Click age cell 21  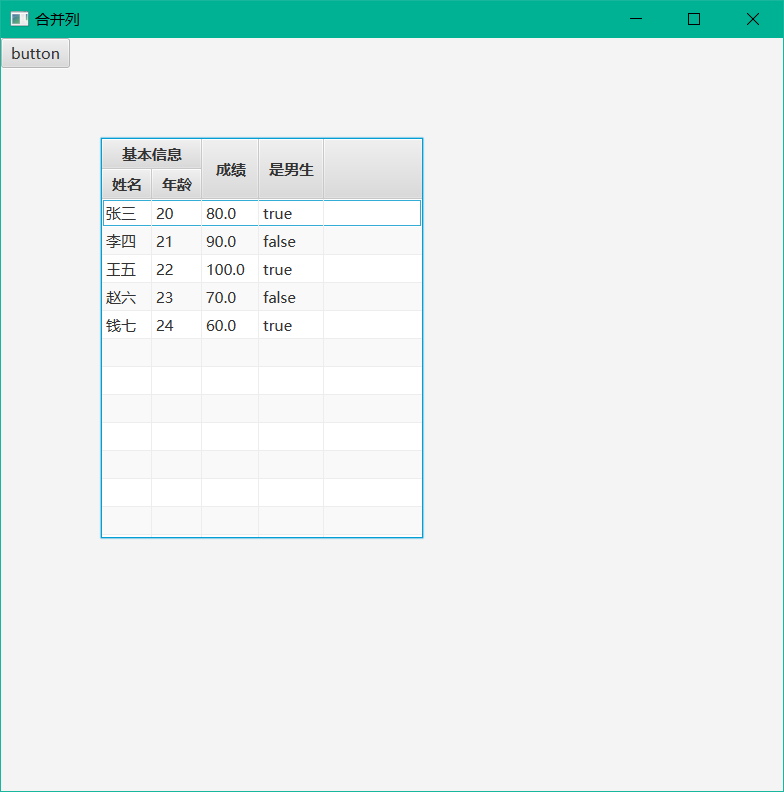[x=176, y=241]
